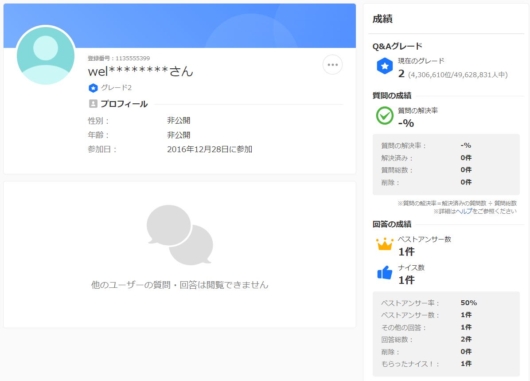This screenshot has height=381, width=530.
Task: Click the もらったナイス！ 1件 value
Action: point(466,364)
